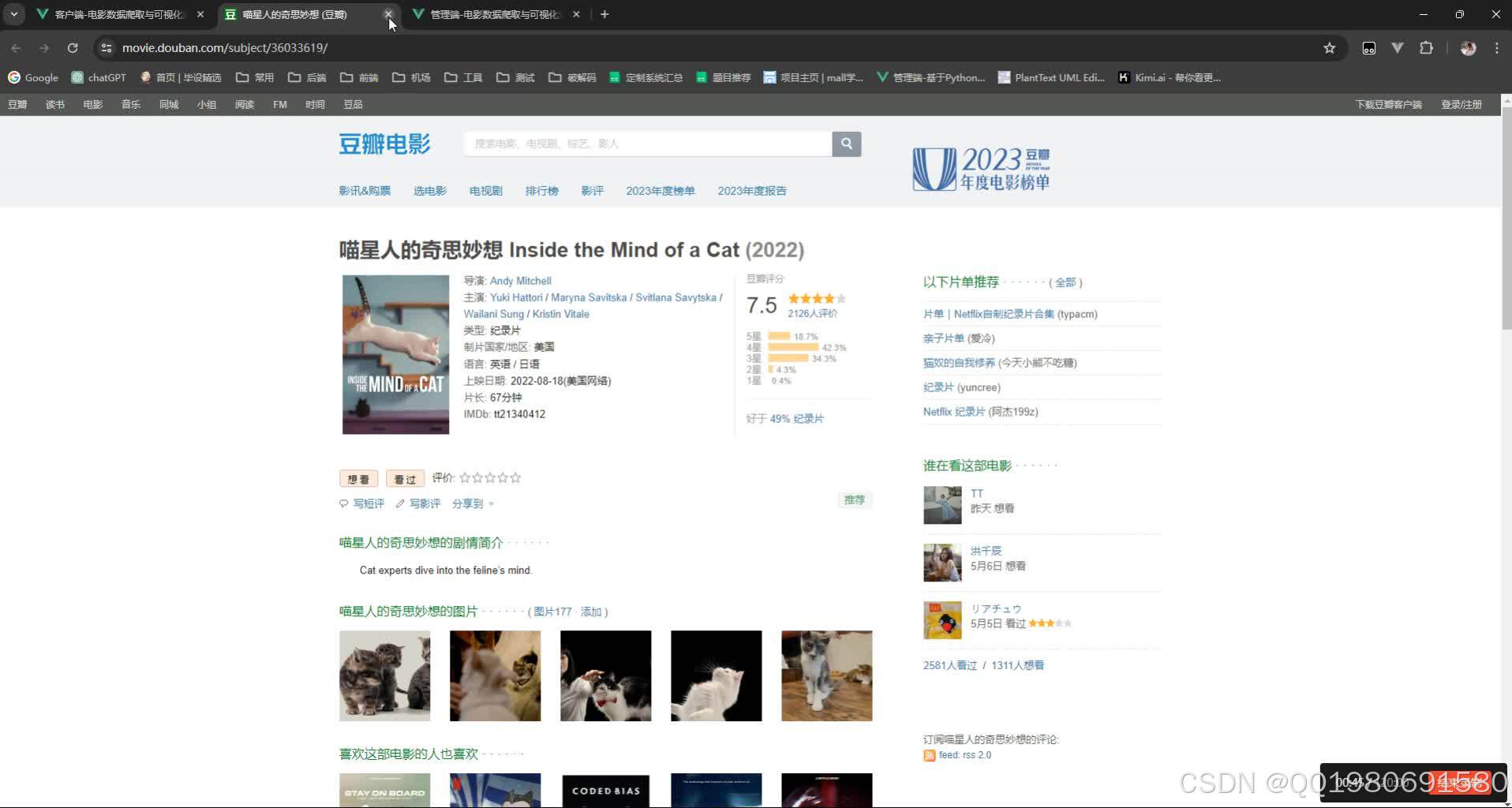Reload the page with the refresh icon
The image size is (1512, 808).
point(73,48)
